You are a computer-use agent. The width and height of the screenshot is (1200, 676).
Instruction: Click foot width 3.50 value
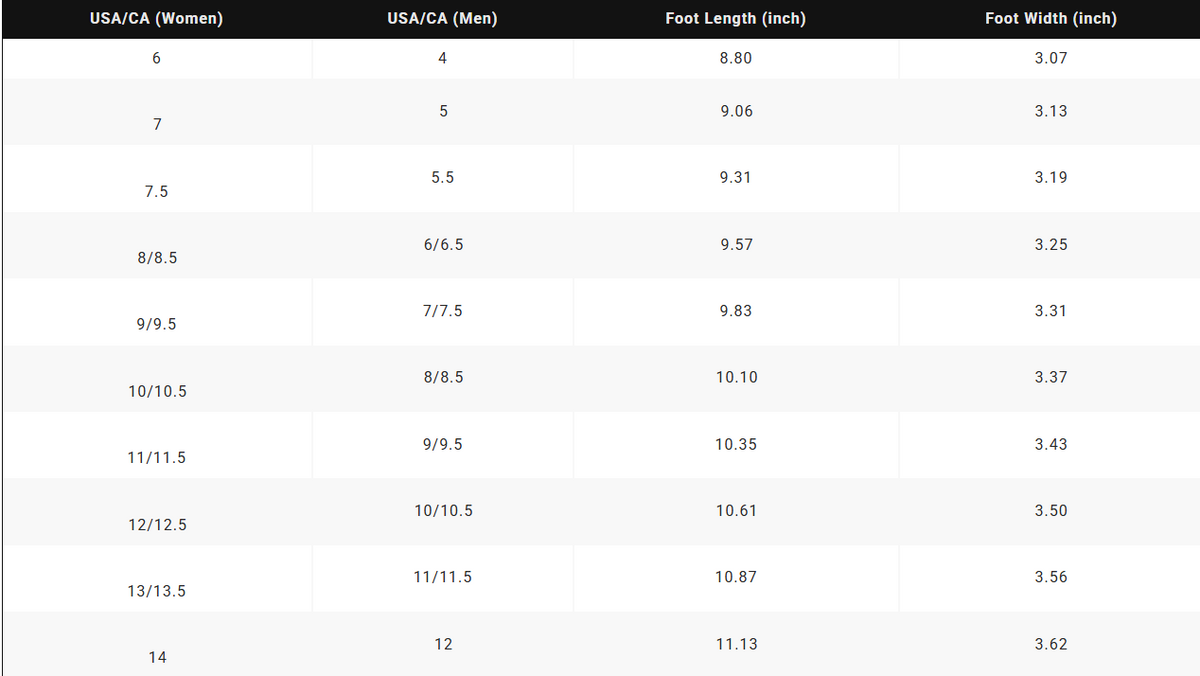pyautogui.click(x=1051, y=511)
